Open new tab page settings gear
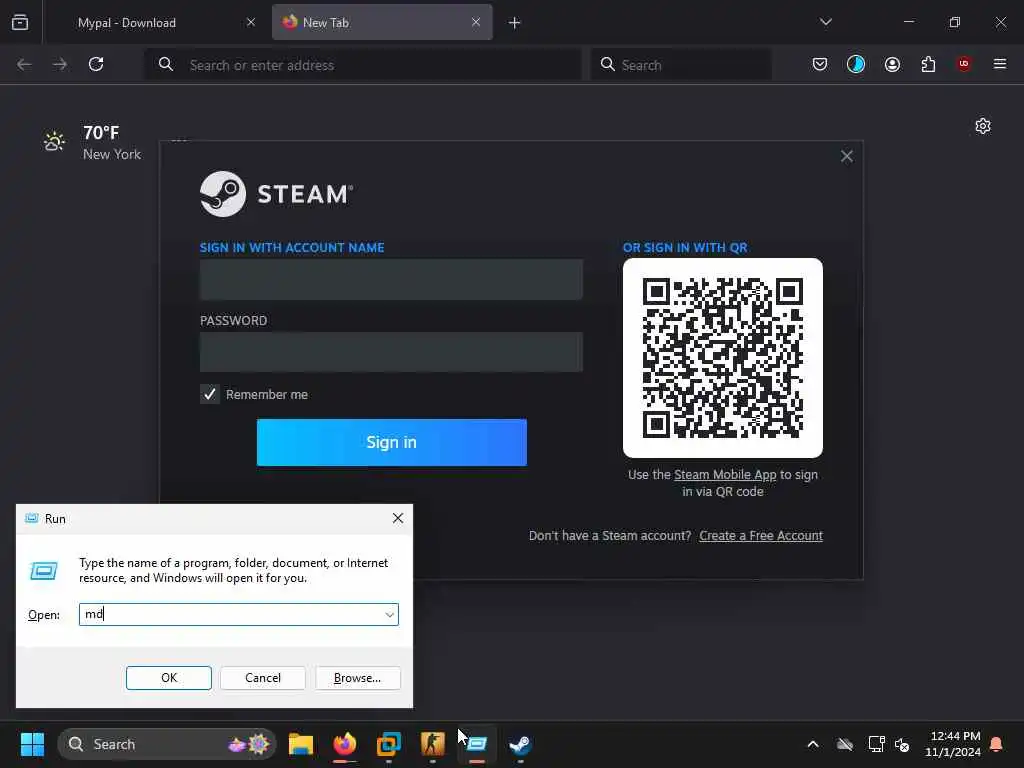The image size is (1024, 768). point(983,126)
